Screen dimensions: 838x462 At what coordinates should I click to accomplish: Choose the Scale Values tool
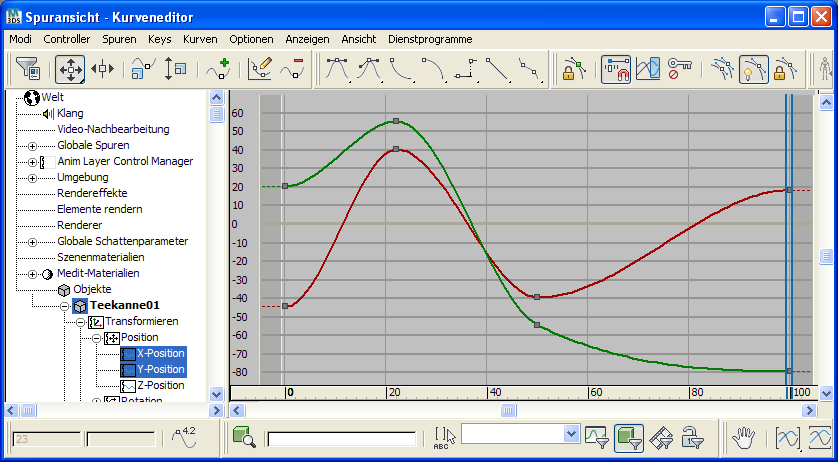click(x=175, y=69)
